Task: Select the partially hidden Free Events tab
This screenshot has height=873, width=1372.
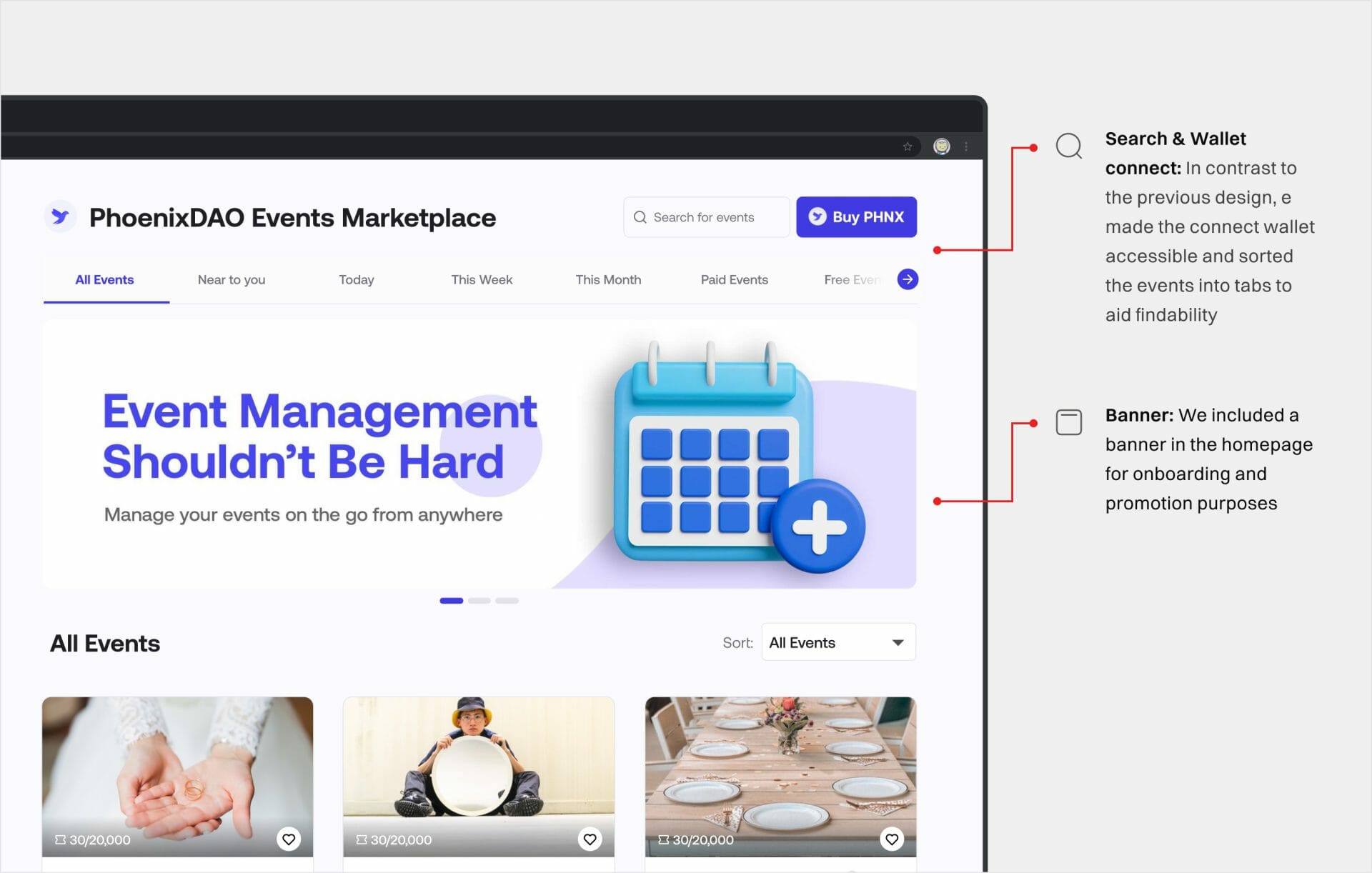Action: pos(853,280)
